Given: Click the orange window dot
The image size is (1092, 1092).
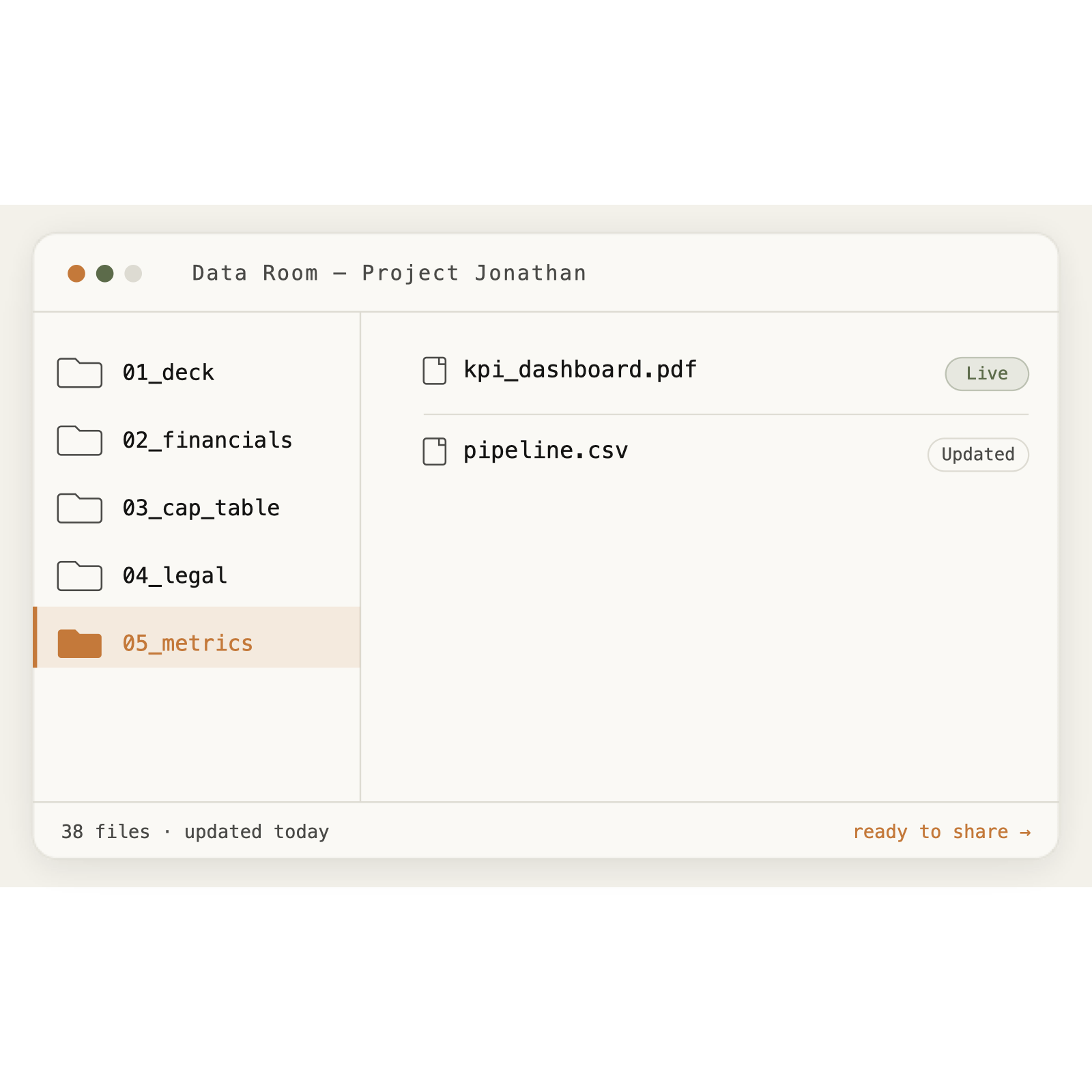Looking at the screenshot, I should pos(76,274).
